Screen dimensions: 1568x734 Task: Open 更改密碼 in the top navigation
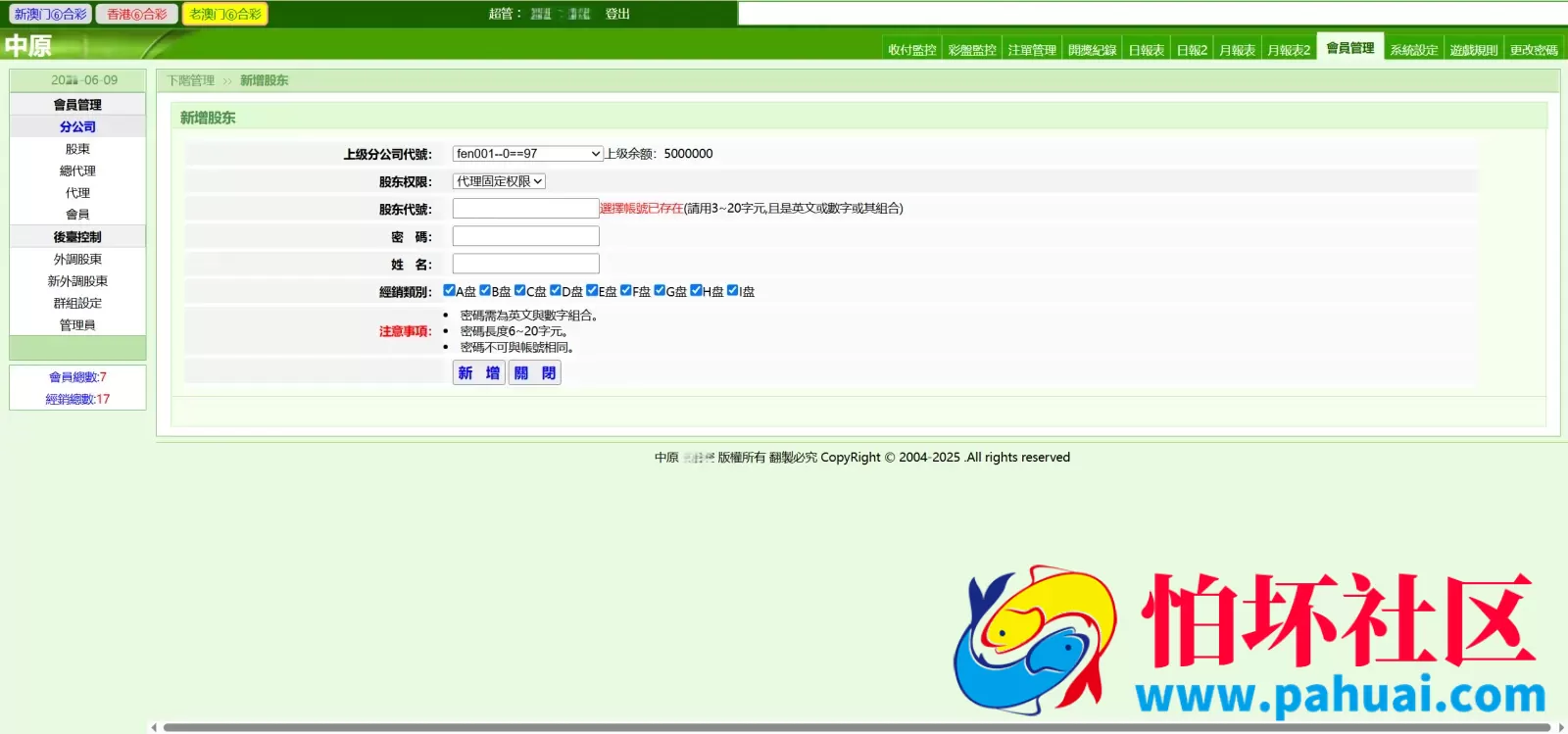coord(1534,50)
